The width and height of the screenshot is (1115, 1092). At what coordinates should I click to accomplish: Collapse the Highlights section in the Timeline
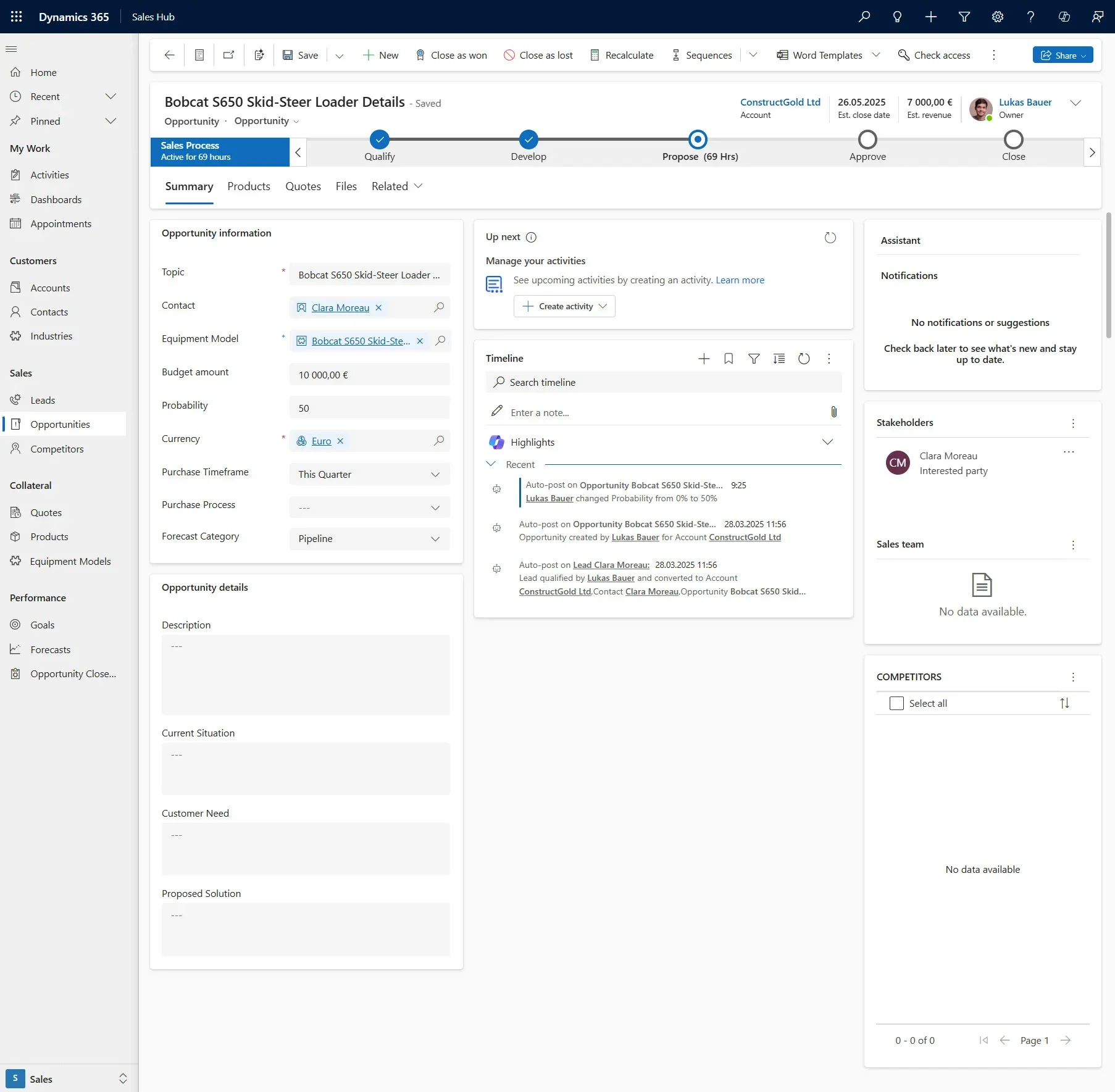(x=827, y=442)
